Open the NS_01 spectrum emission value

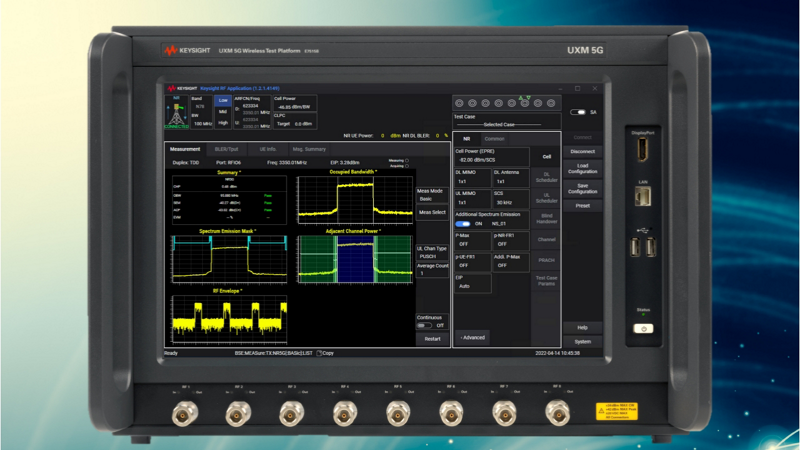[498, 223]
